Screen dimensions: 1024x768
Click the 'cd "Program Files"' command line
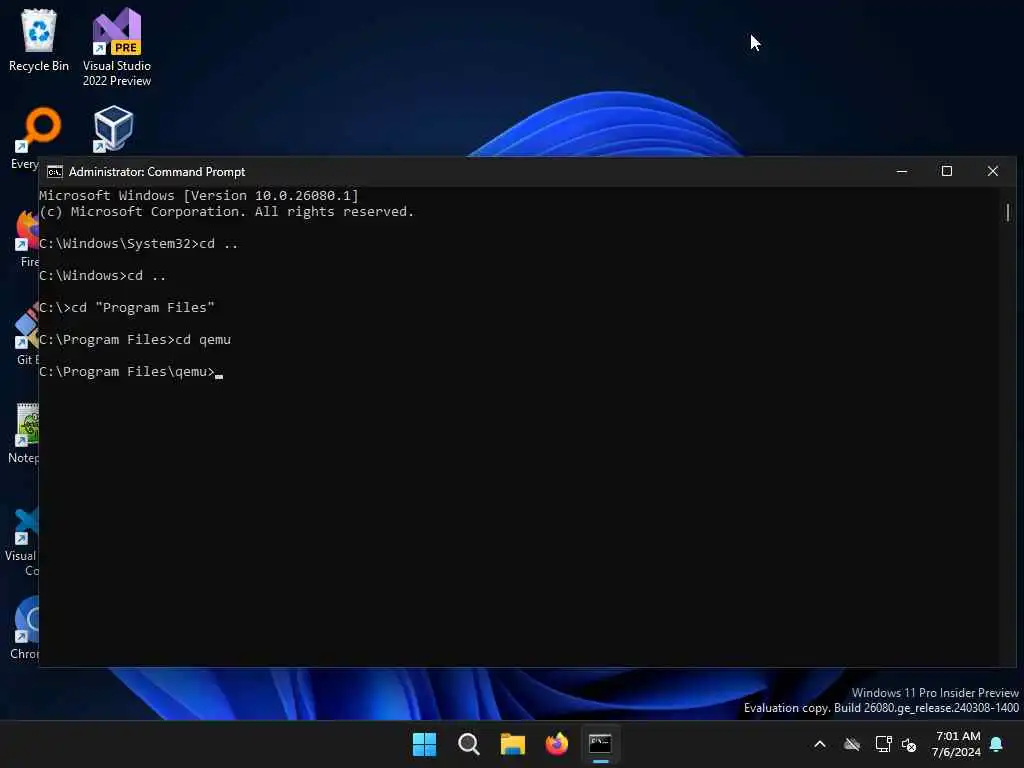(x=127, y=308)
